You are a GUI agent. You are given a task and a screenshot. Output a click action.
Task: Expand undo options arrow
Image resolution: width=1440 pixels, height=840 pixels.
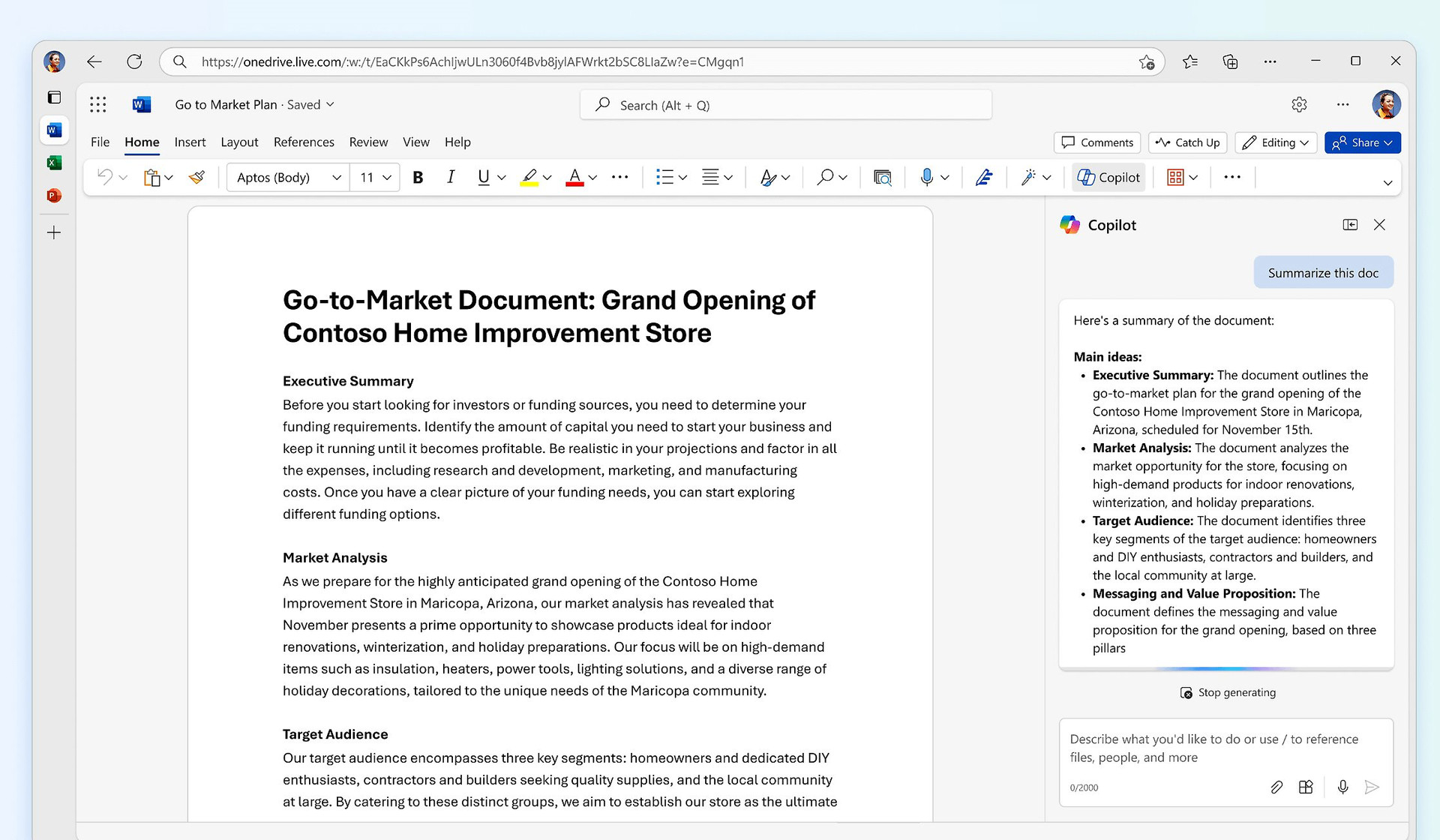(x=124, y=178)
